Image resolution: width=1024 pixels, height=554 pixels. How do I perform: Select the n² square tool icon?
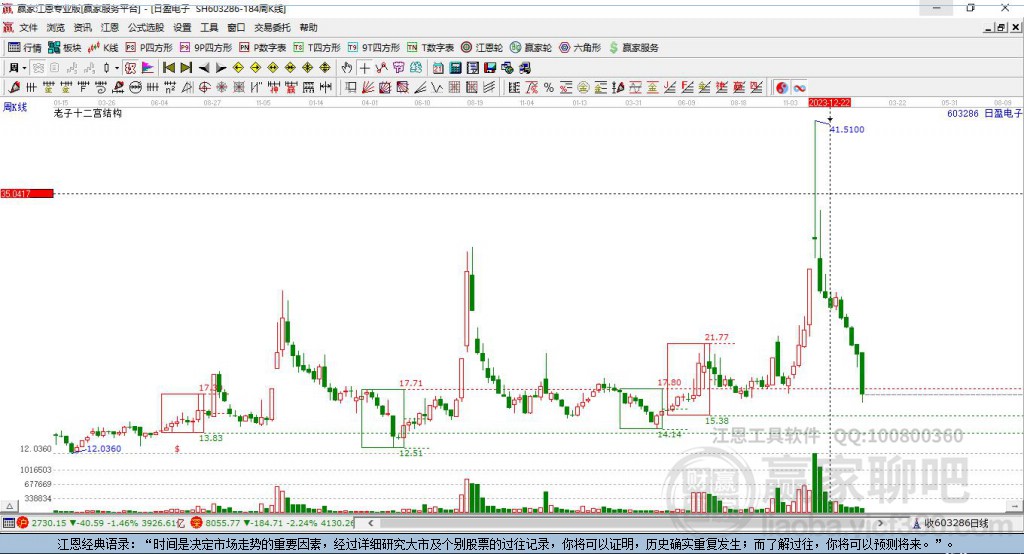coord(170,88)
